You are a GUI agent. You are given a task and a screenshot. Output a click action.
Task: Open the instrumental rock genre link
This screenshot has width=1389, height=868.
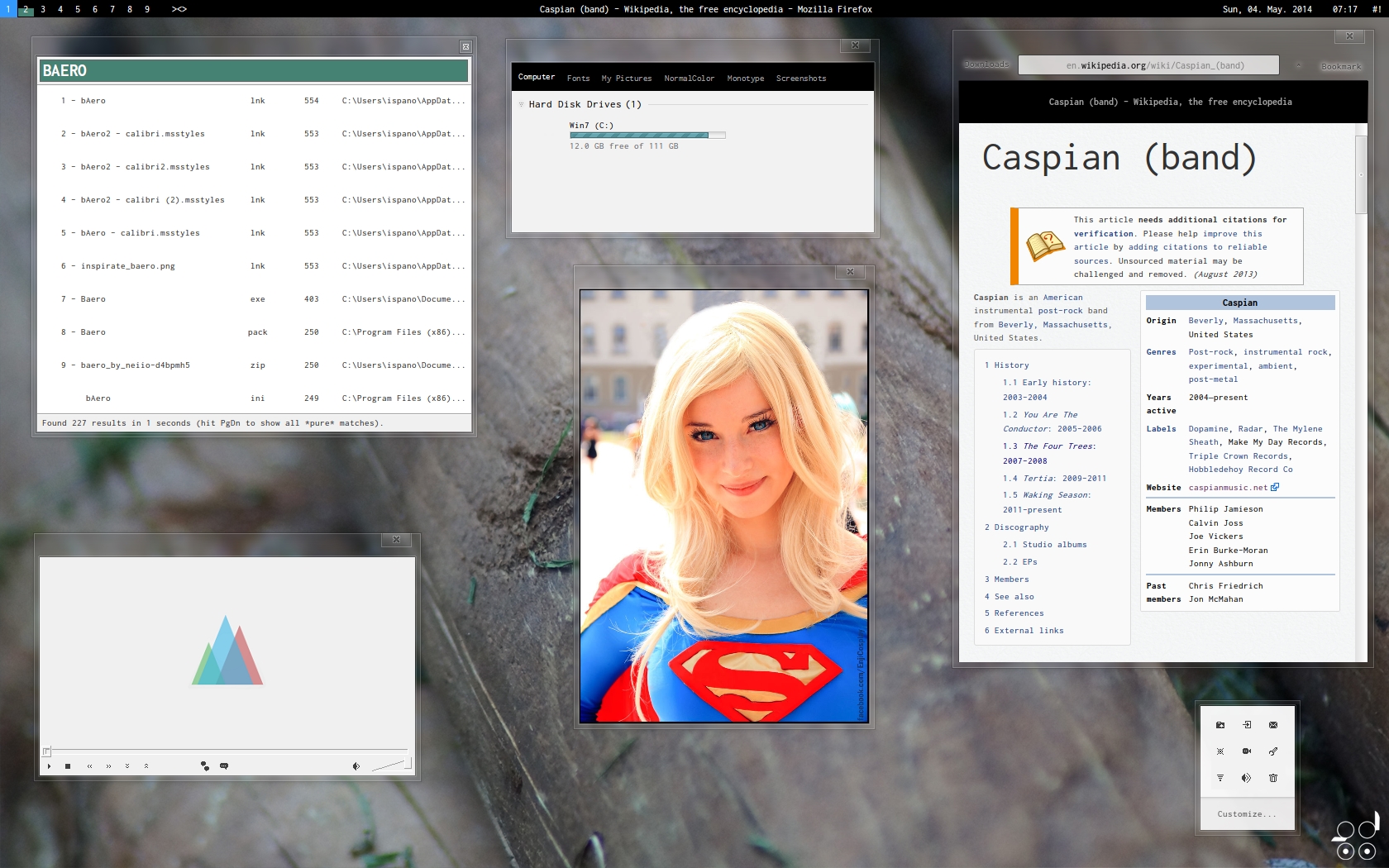pyautogui.click(x=1286, y=352)
